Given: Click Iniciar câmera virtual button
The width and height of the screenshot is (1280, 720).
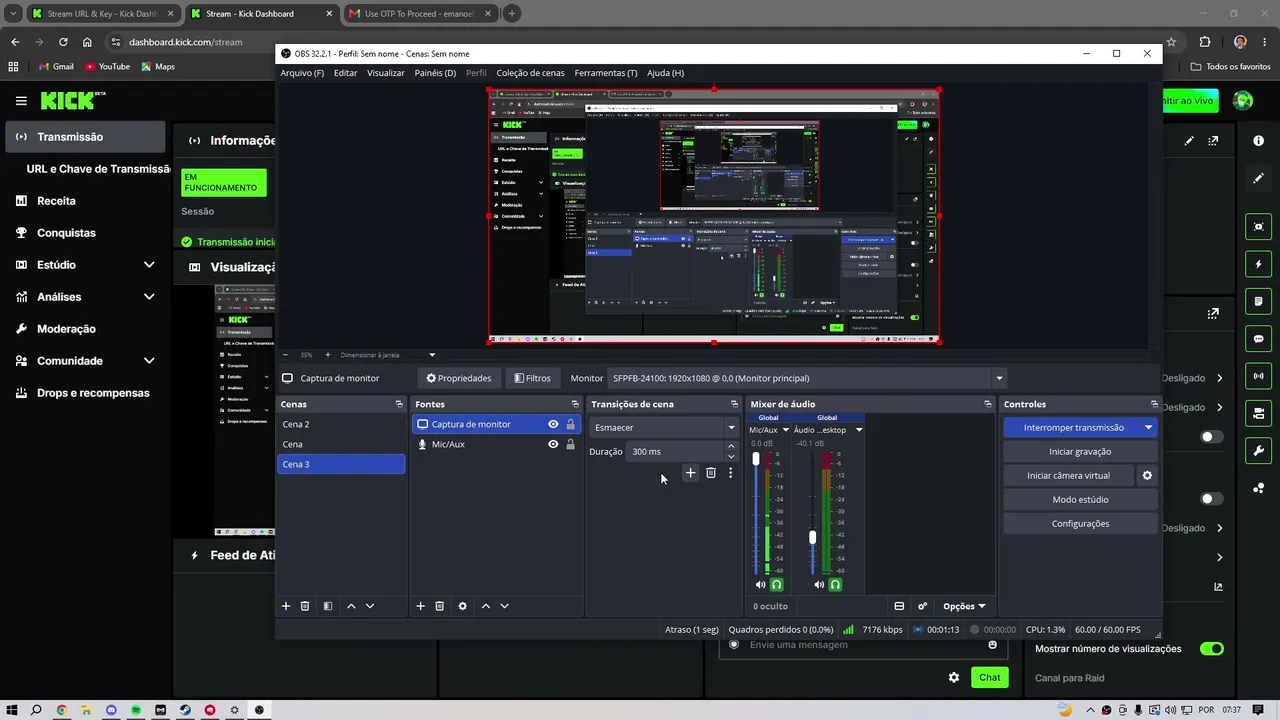Looking at the screenshot, I should pyautogui.click(x=1068, y=476).
